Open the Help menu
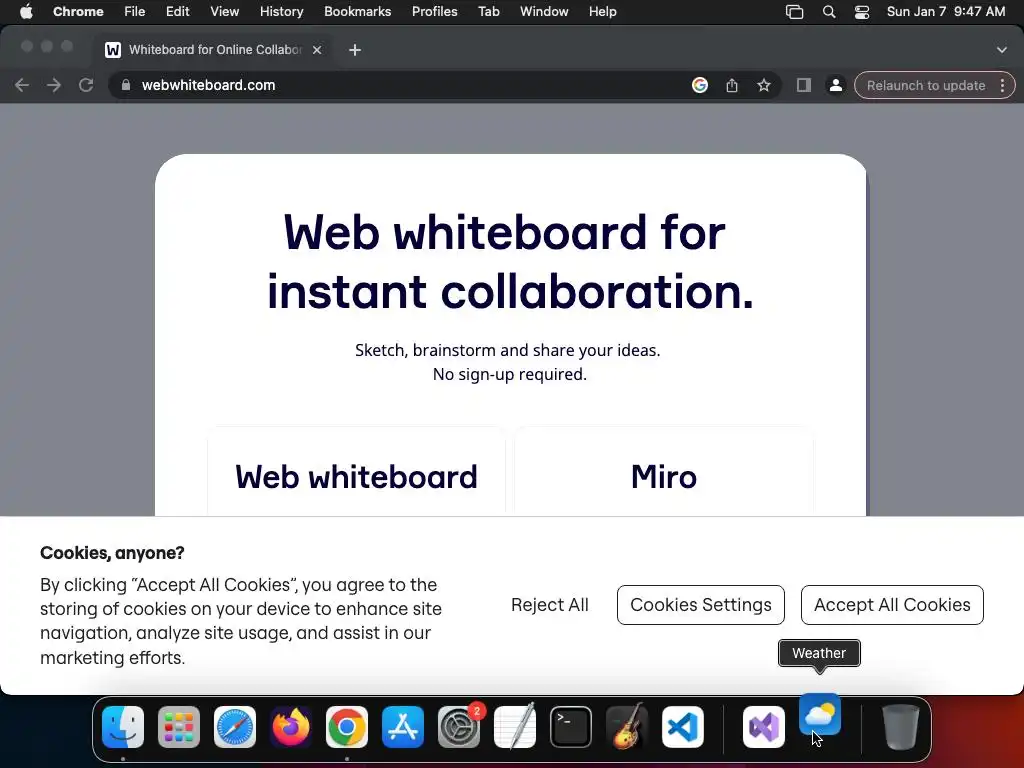 (602, 11)
